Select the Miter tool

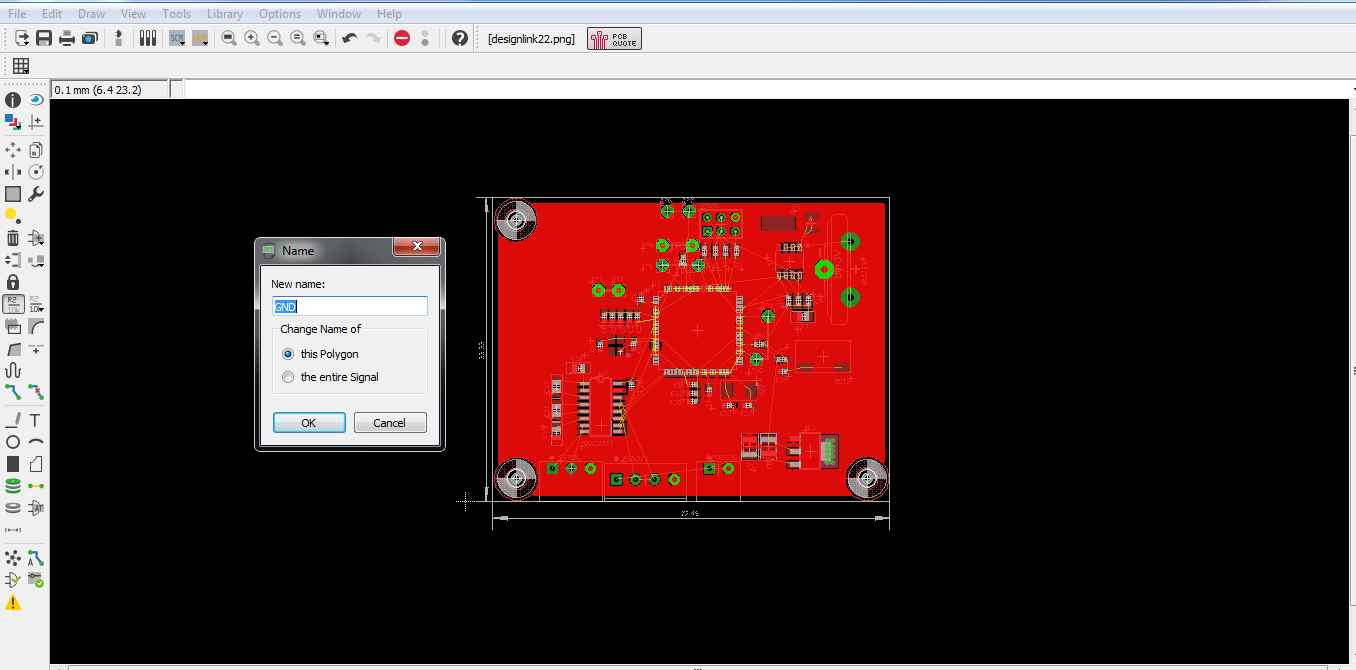click(x=36, y=326)
